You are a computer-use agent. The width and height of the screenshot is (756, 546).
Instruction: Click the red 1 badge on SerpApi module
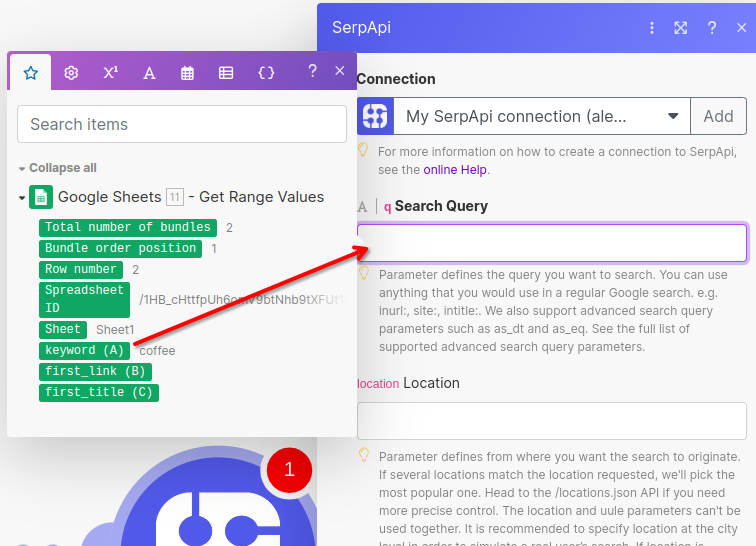click(x=289, y=470)
